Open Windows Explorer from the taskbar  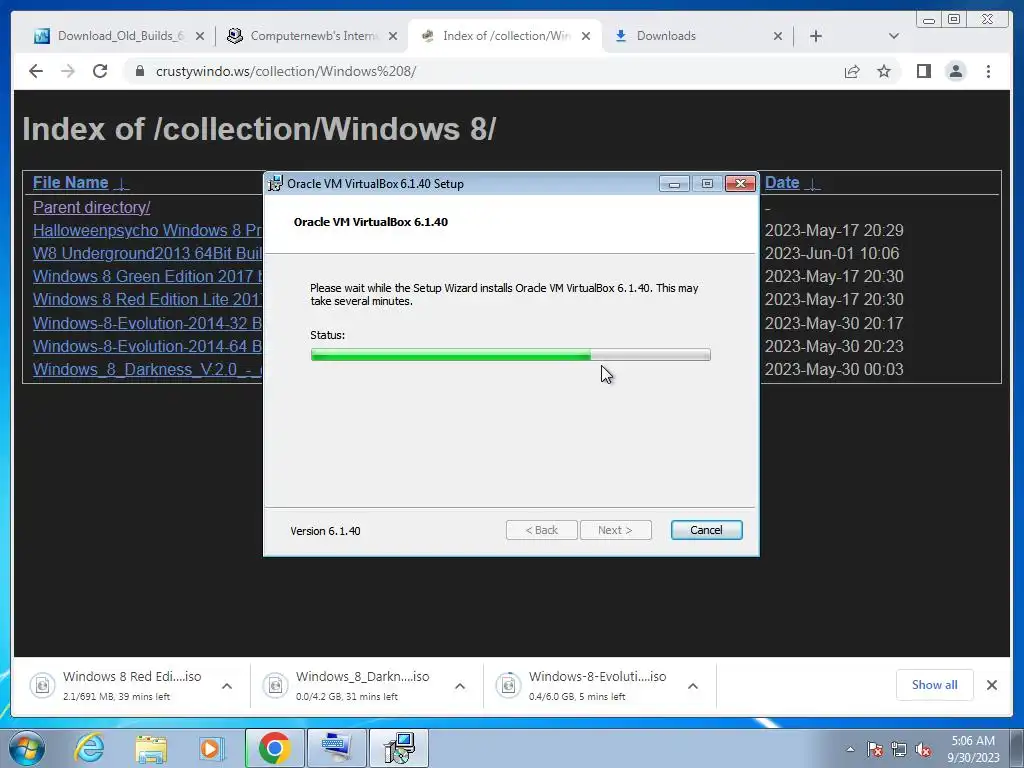tap(151, 748)
